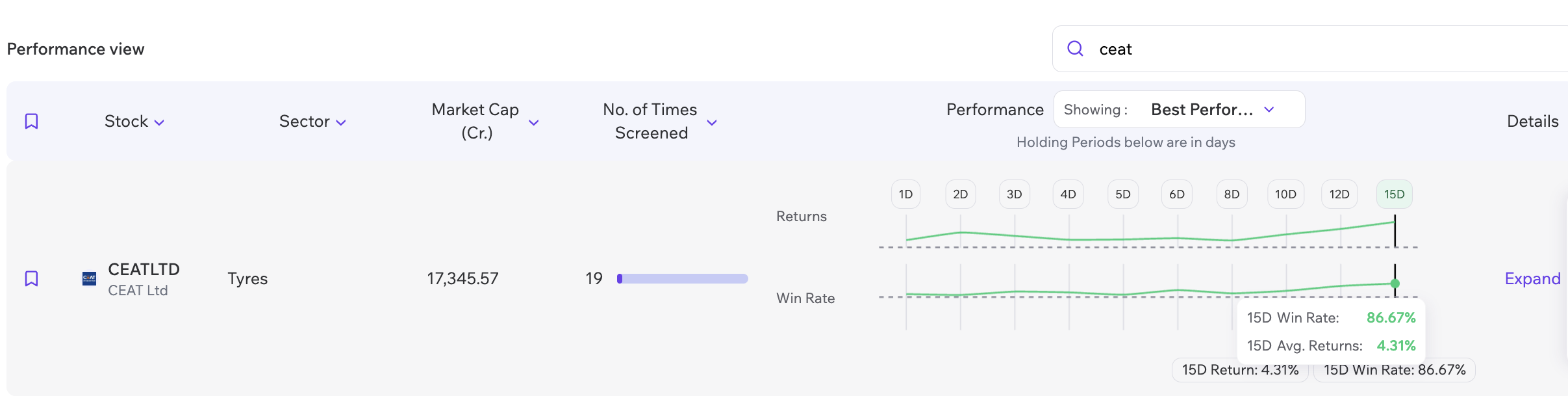This screenshot has width=1568, height=398.
Task: Select the 1D holding period
Action: pyautogui.click(x=905, y=194)
